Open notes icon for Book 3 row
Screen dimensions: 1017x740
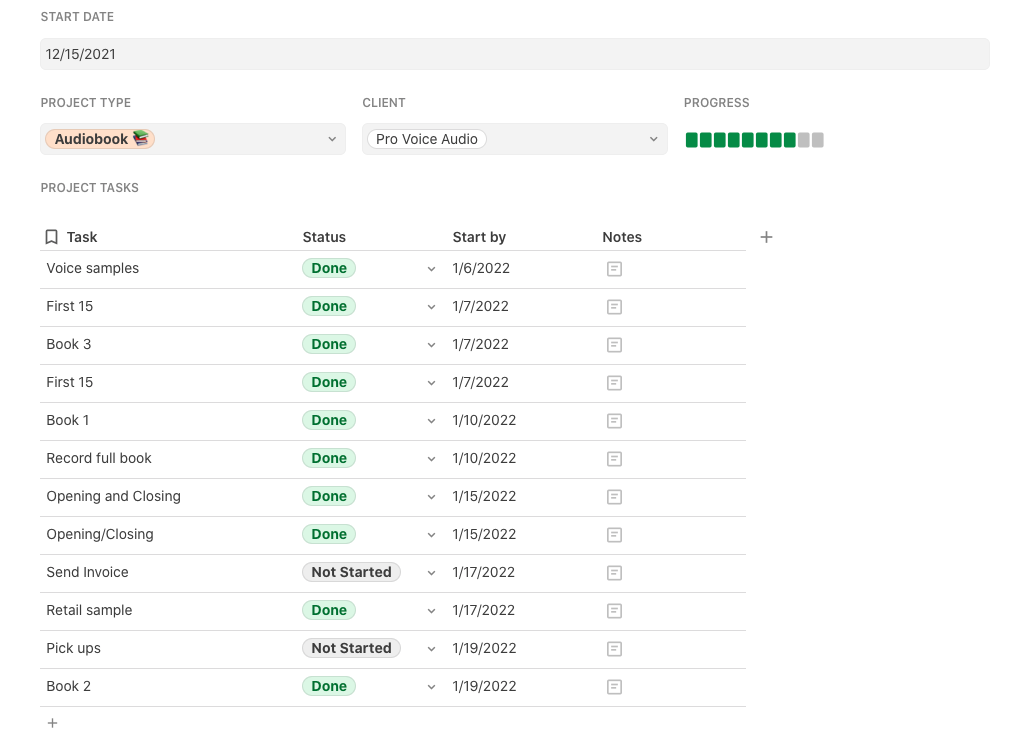[x=614, y=345]
